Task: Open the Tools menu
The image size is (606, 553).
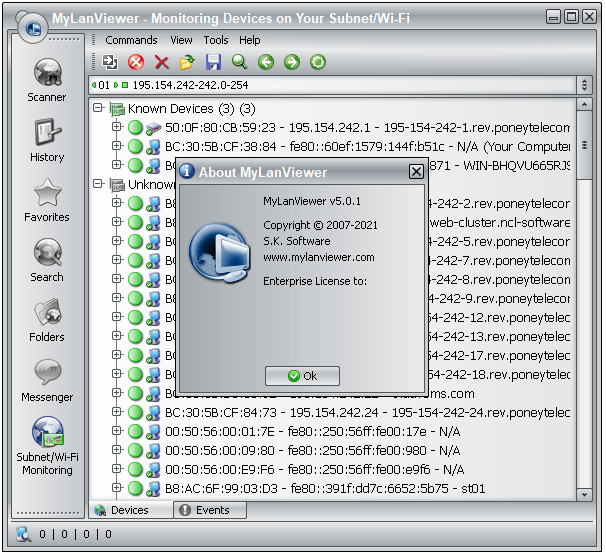Action: tap(216, 40)
